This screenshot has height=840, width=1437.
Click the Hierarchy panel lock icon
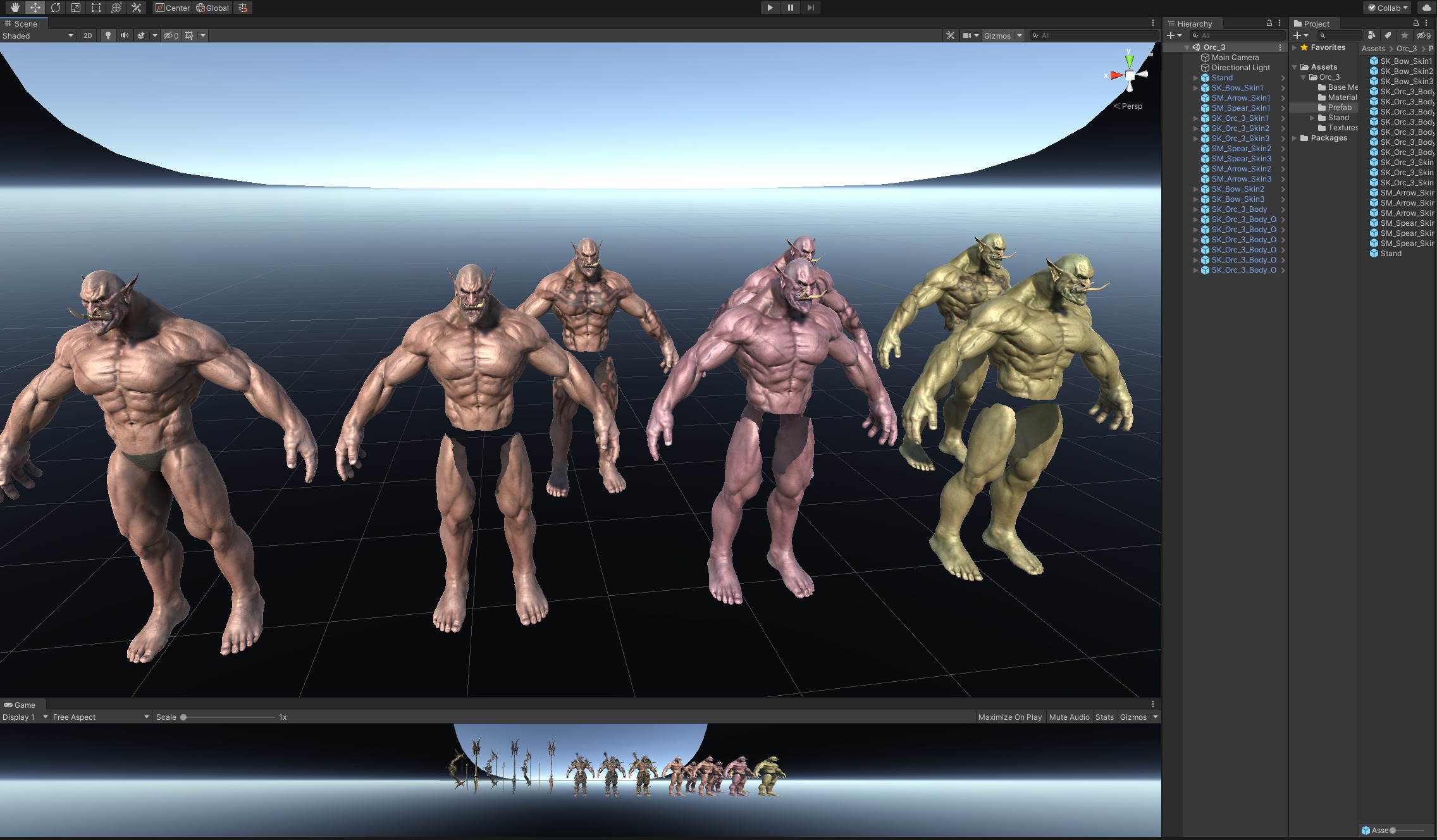coord(1269,23)
